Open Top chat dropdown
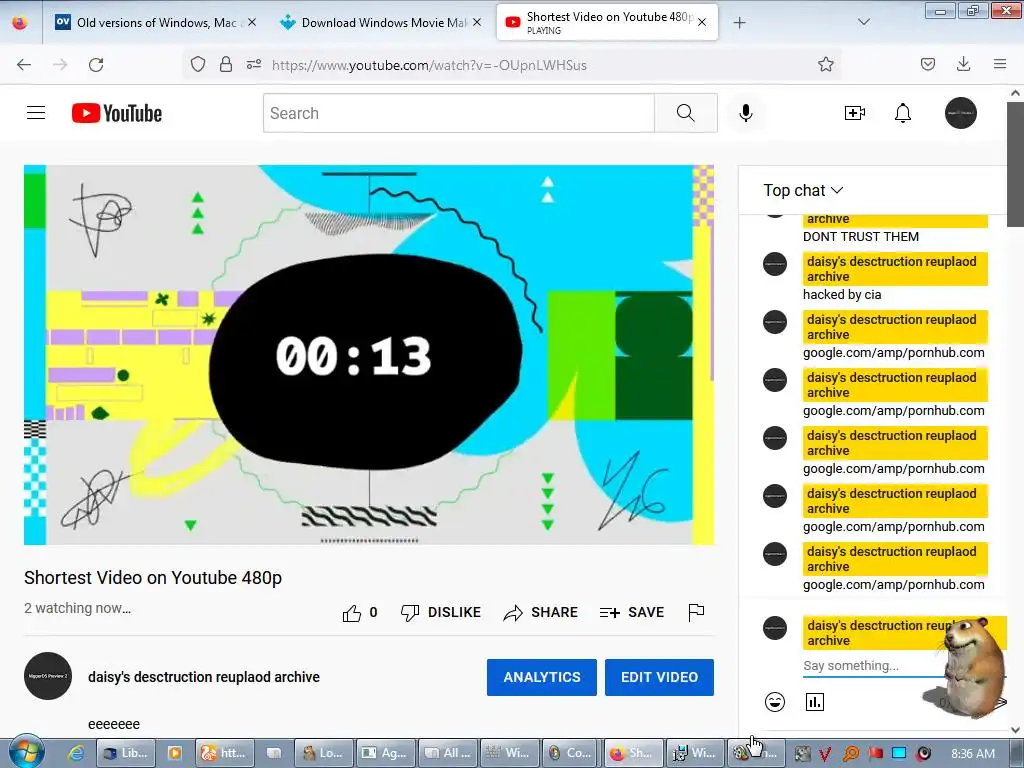This screenshot has width=1024, height=768. [x=803, y=191]
